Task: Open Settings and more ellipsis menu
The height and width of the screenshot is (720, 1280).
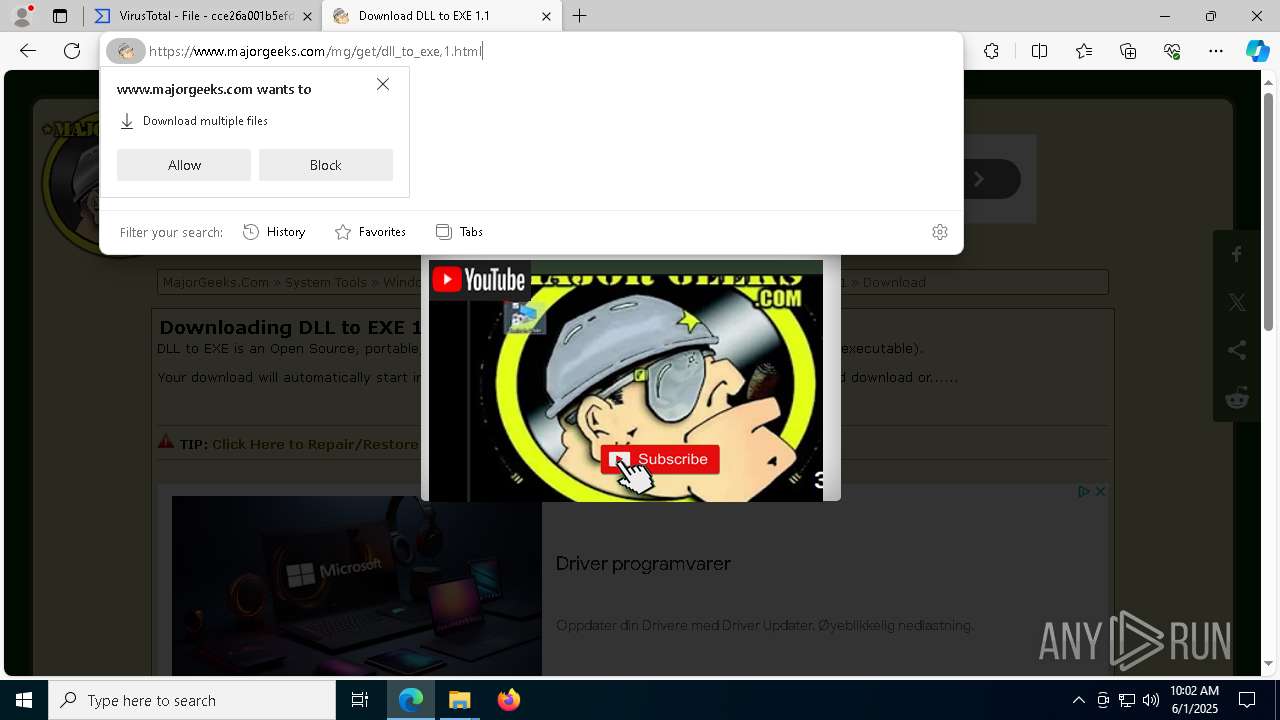Action: pyautogui.click(x=1216, y=51)
